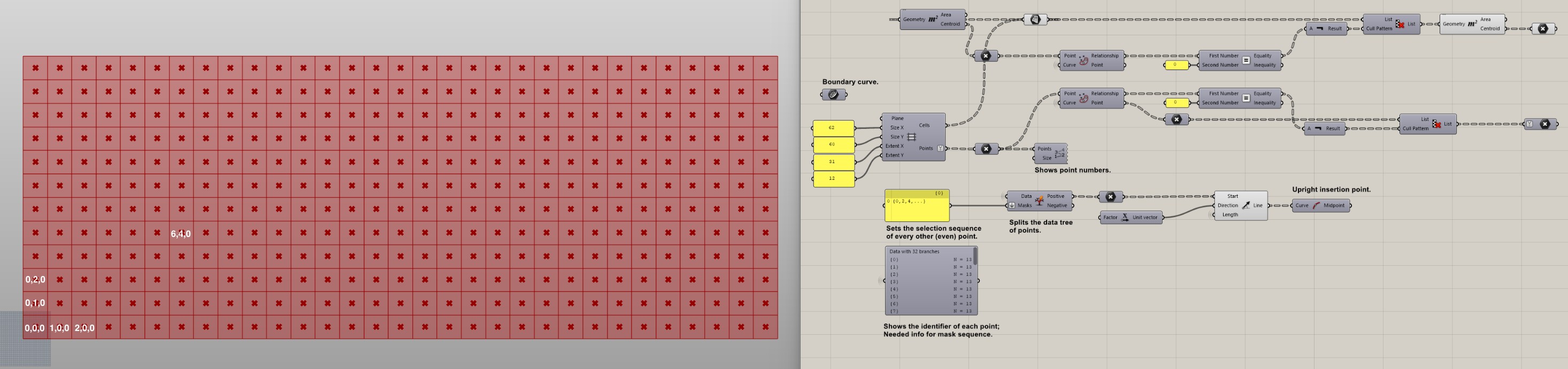Select the Curve Midpoint component icon
The width and height of the screenshot is (1568, 369).
pyautogui.click(x=1316, y=205)
